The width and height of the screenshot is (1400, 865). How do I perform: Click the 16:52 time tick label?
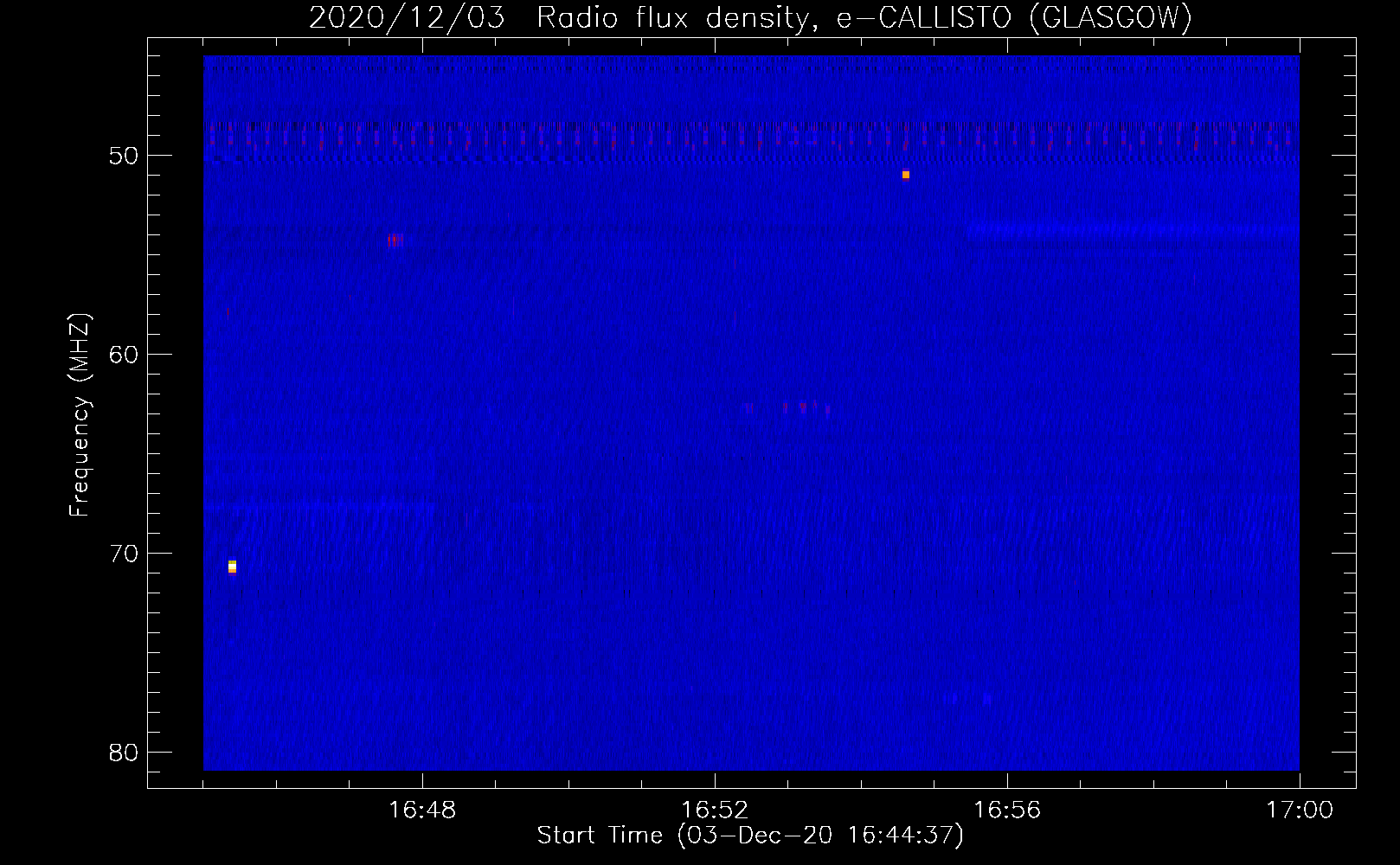pos(715,811)
